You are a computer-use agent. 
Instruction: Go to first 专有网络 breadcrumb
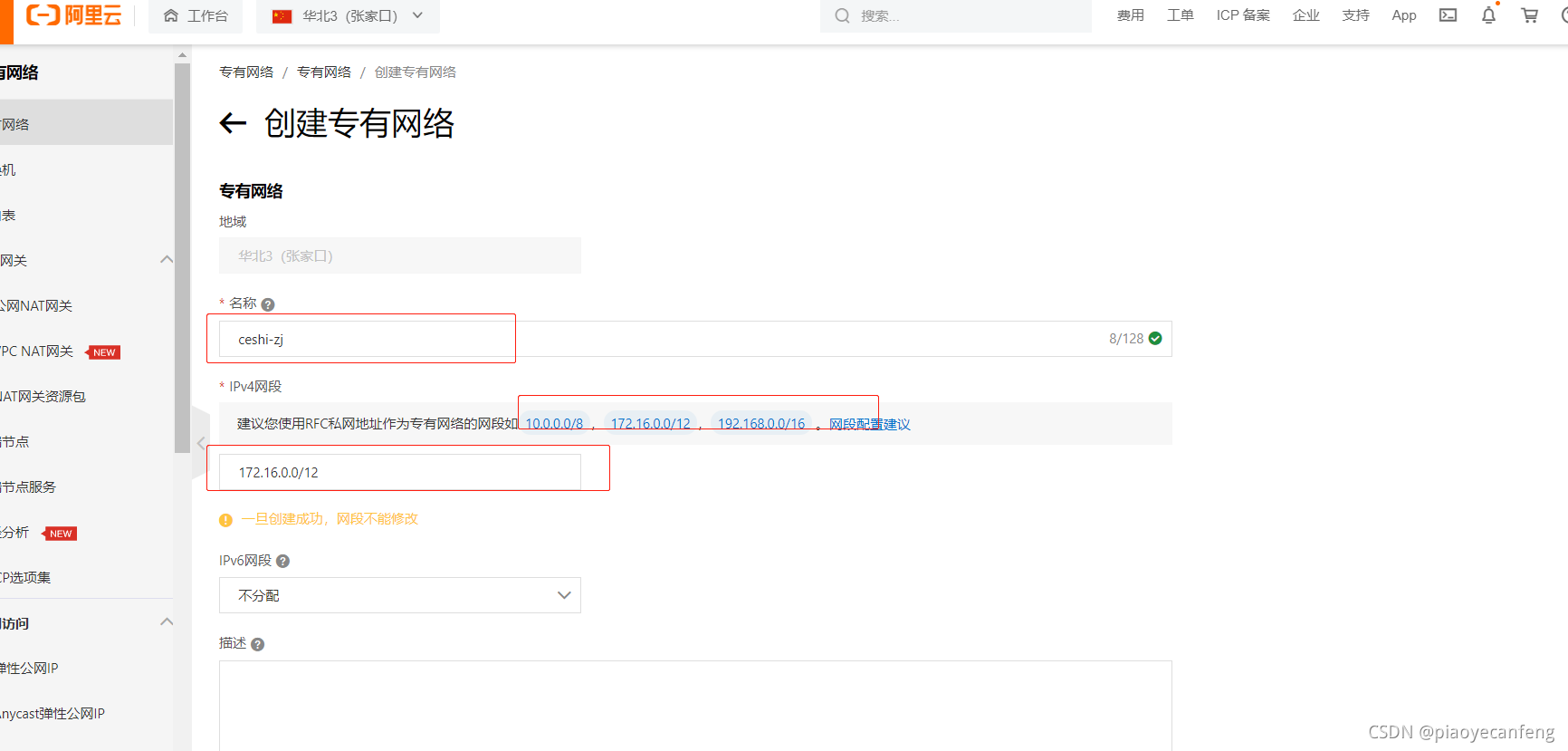click(246, 72)
